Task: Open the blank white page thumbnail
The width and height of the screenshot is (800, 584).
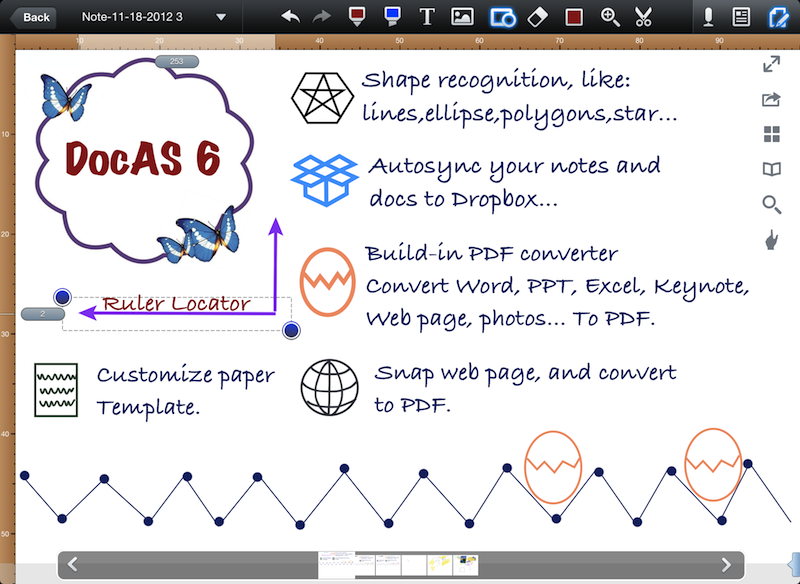Action: 414,565
